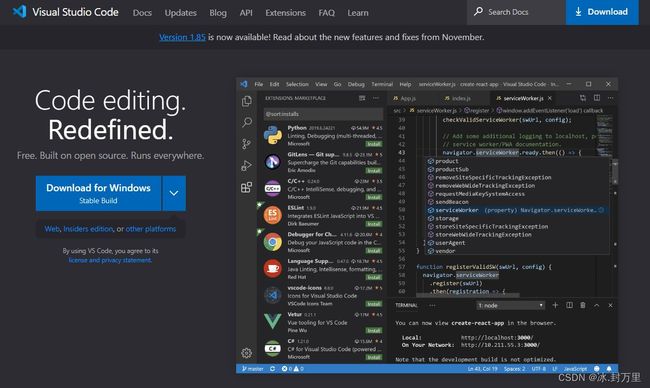Click the Visual Studio Code logo
This screenshot has width=650, height=388.
click(19, 12)
